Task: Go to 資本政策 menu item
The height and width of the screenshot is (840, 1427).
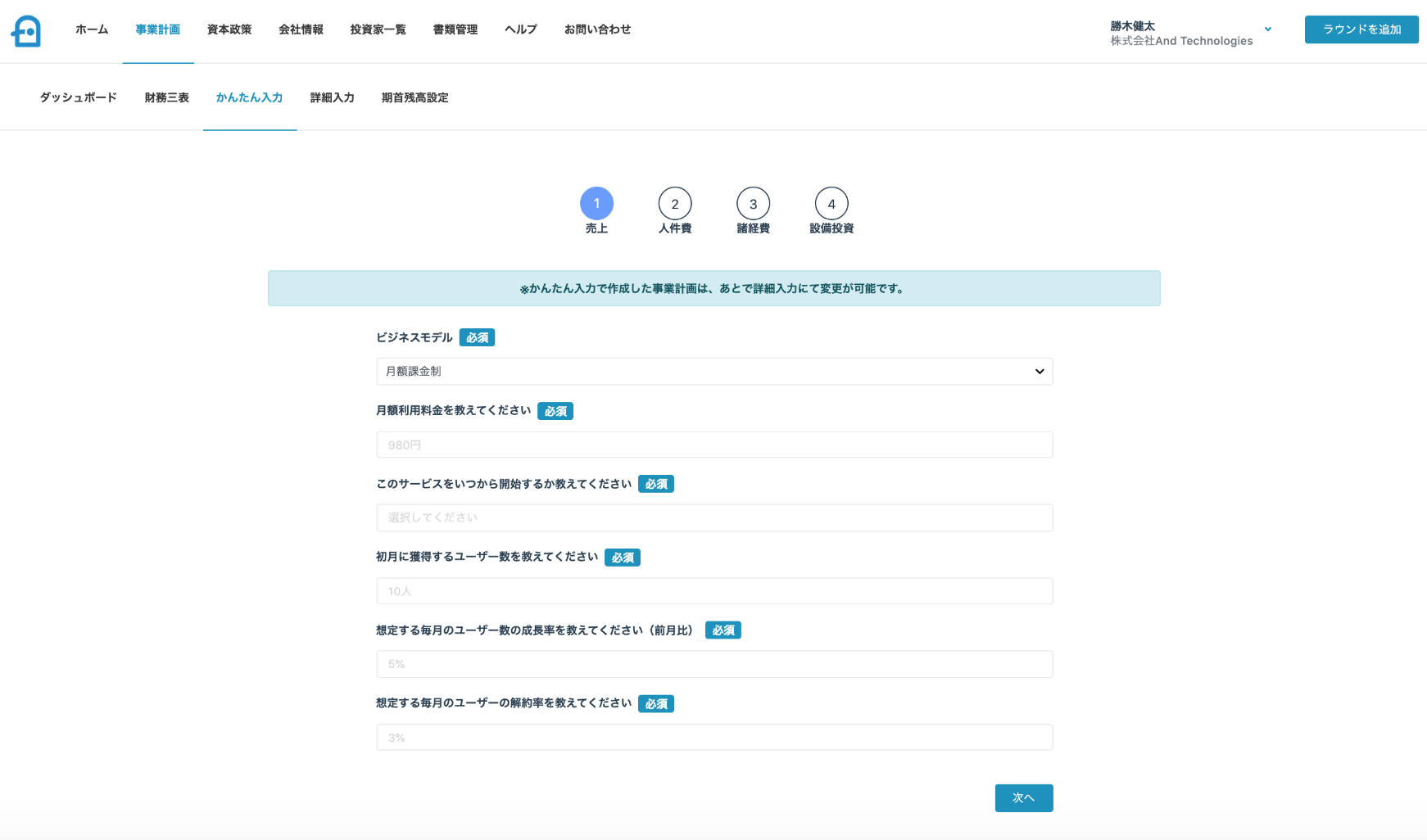Action: click(229, 29)
